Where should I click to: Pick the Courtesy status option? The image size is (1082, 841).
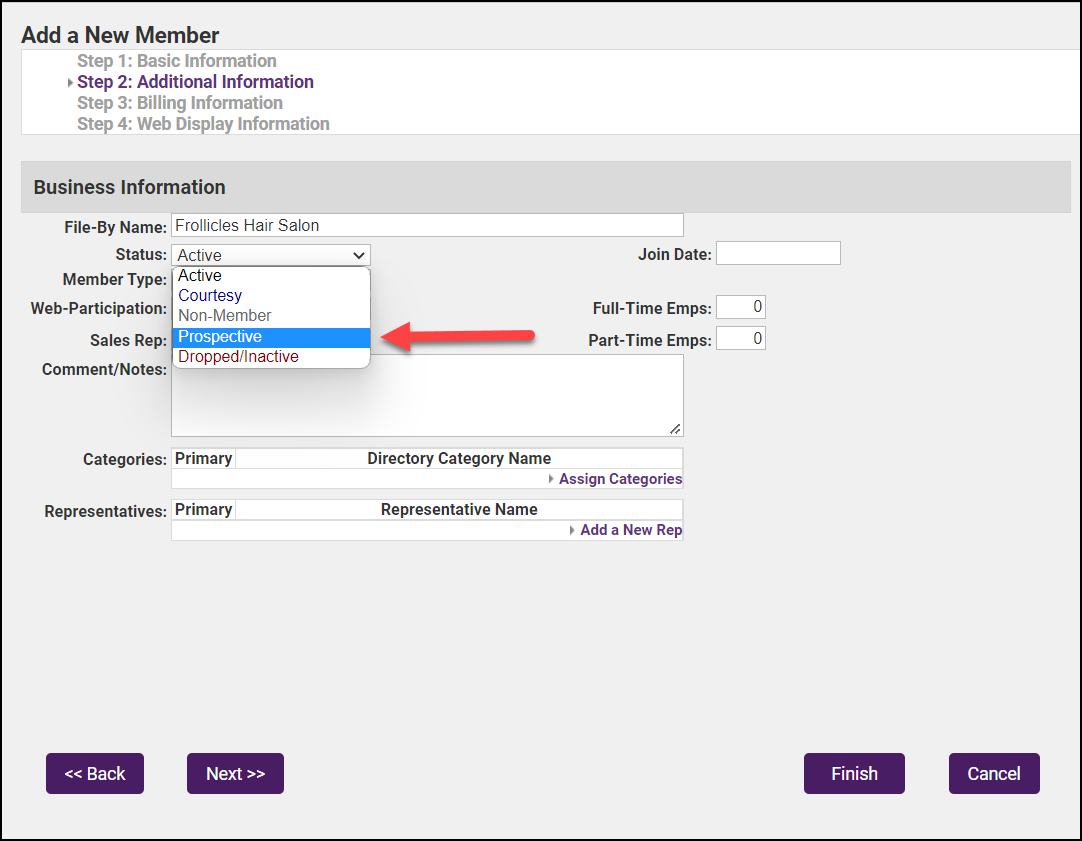click(270, 296)
